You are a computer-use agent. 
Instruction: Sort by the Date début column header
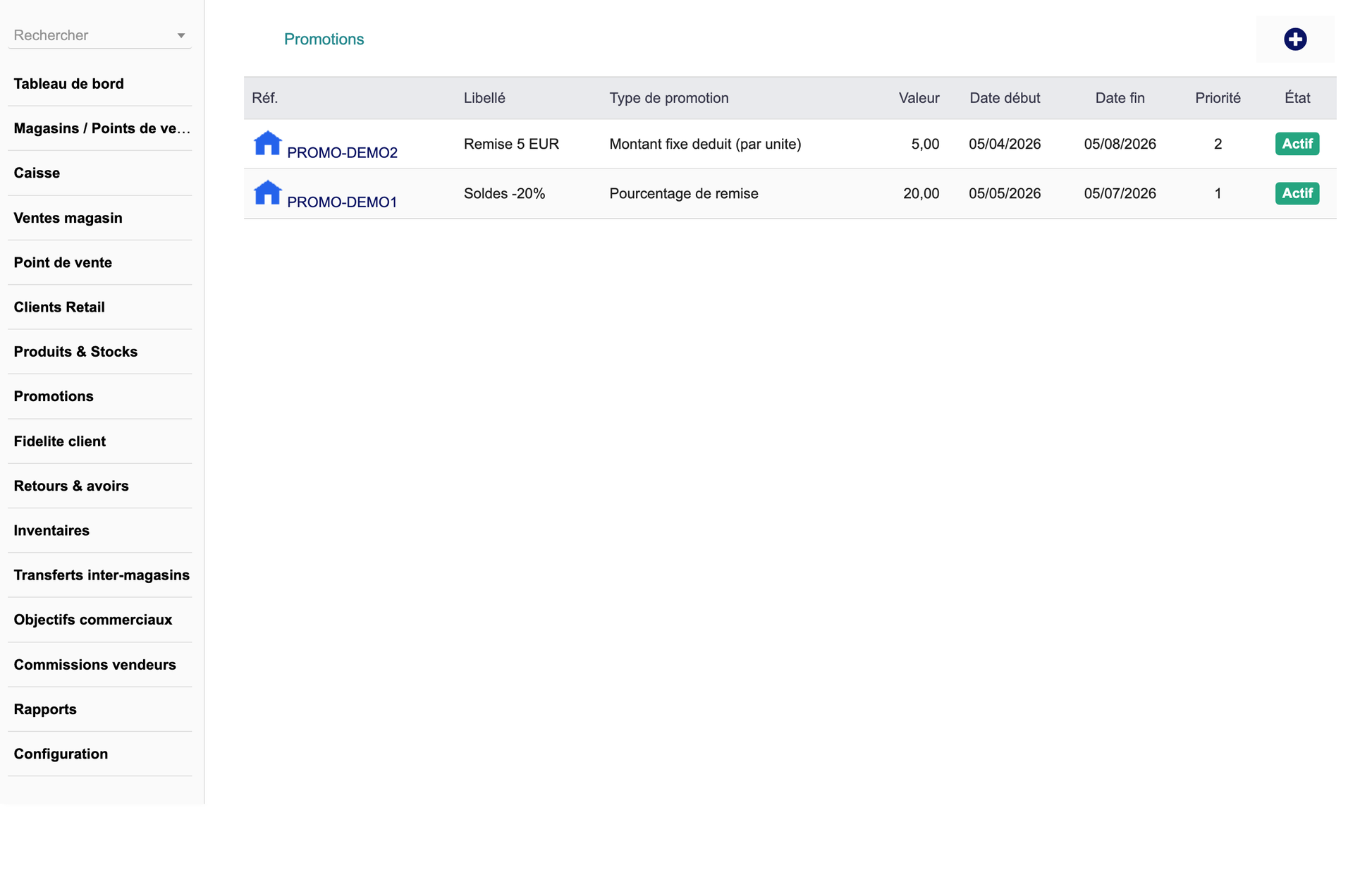(1004, 98)
